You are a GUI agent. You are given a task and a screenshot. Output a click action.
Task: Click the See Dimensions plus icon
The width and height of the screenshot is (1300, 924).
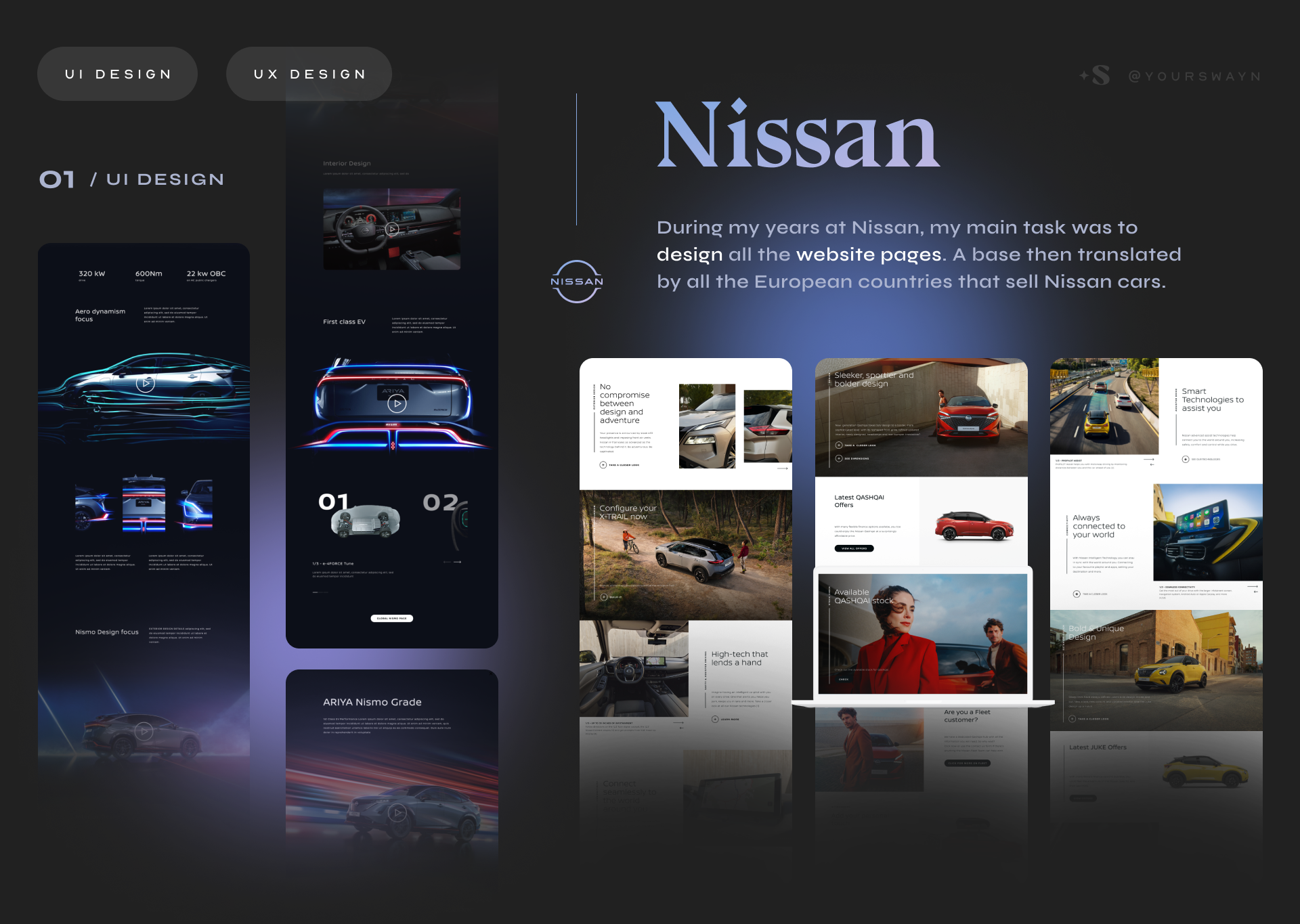click(x=839, y=458)
